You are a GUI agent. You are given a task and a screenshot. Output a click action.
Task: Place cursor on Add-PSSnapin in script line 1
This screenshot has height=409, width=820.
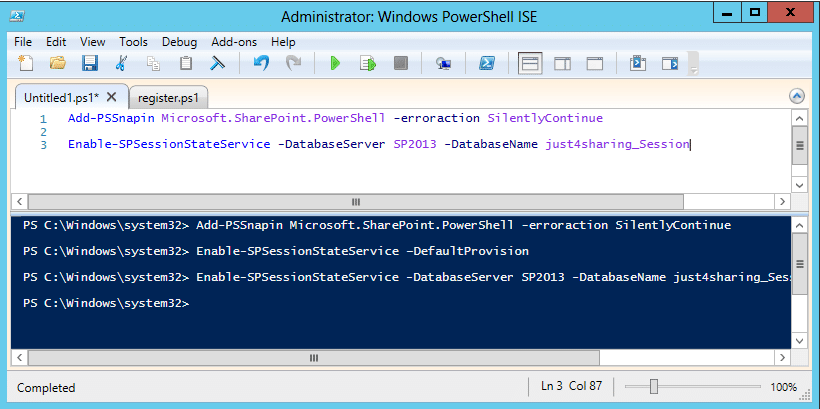(111, 118)
